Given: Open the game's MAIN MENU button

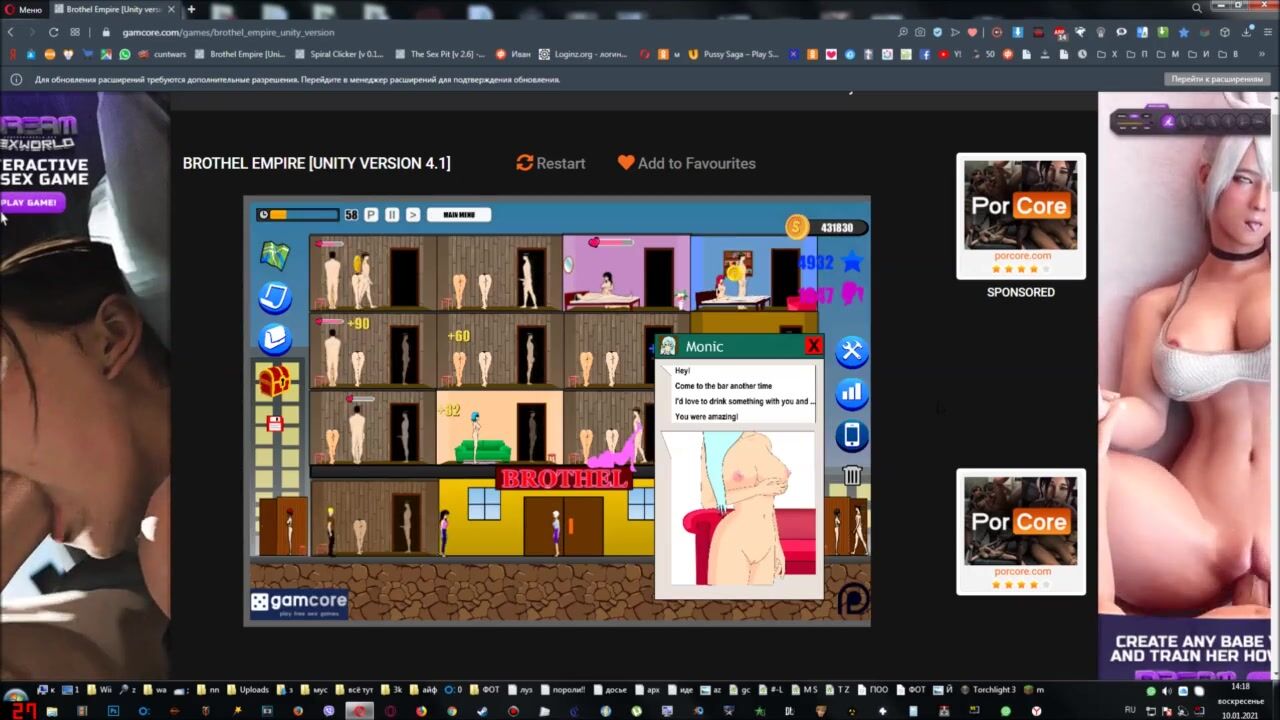Looking at the screenshot, I should [x=459, y=214].
